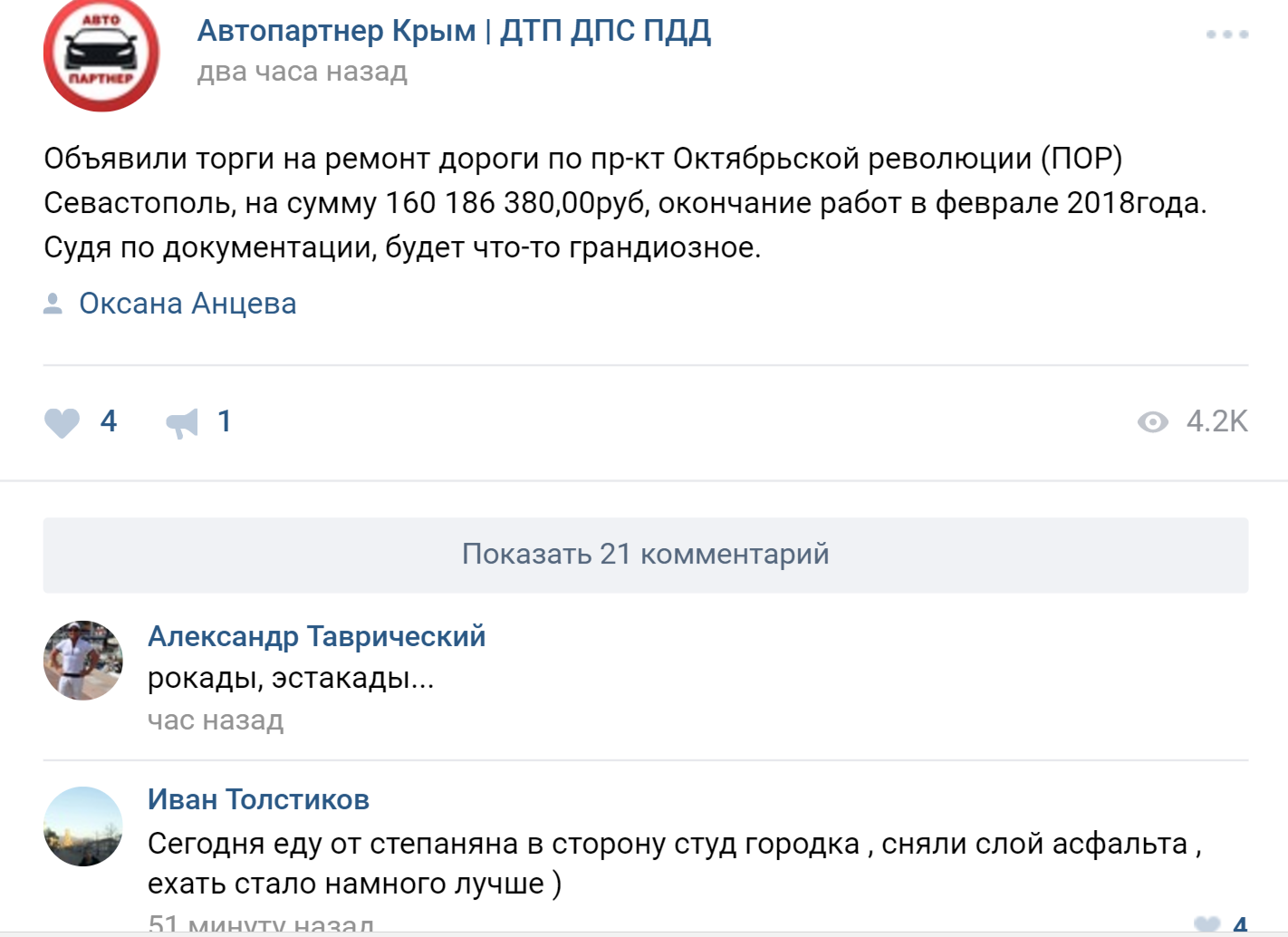Click the eye views counter icon
This screenshot has width=1288, height=937.
point(1152,422)
